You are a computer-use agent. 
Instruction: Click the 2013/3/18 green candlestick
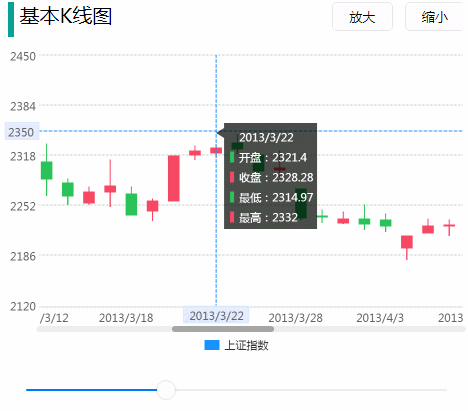pos(131,204)
